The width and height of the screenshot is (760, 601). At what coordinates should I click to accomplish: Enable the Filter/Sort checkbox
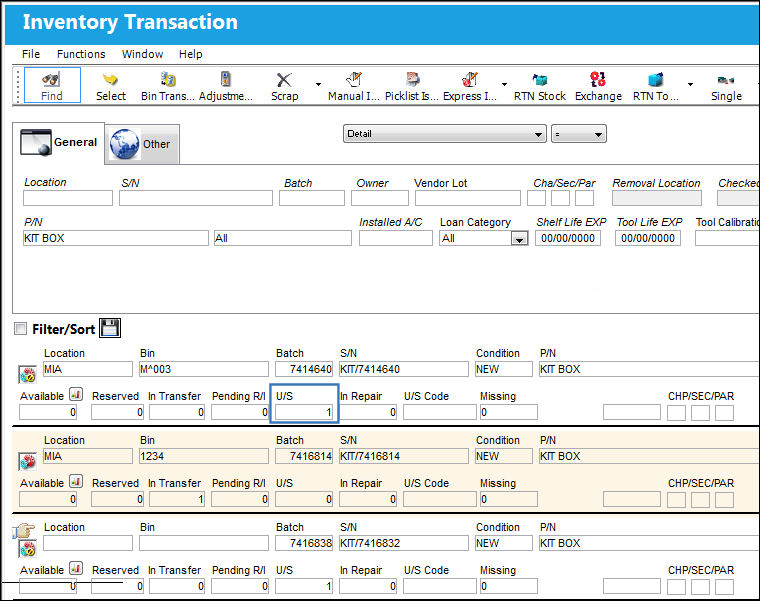click(x=20, y=329)
